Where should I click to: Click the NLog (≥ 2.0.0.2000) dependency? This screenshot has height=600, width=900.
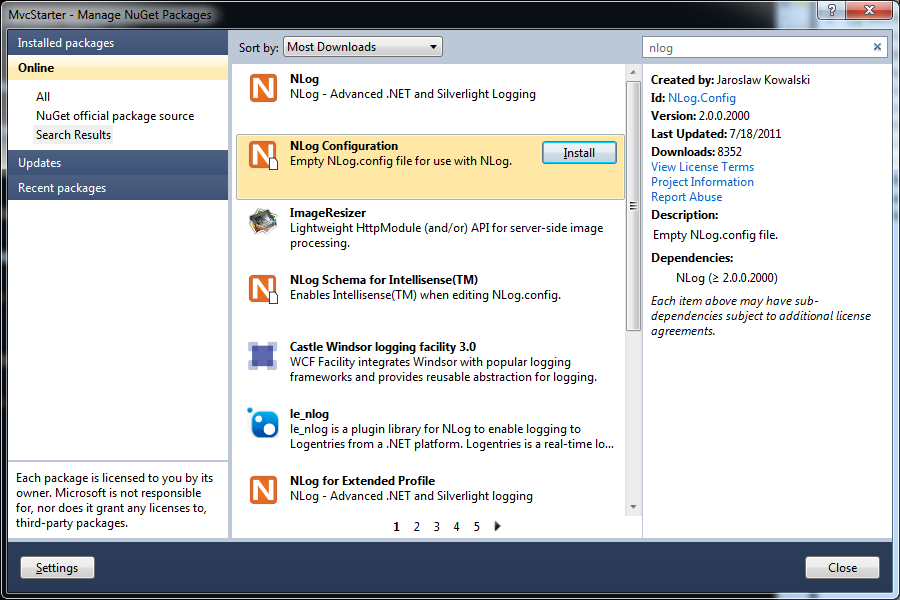pyautogui.click(x=727, y=278)
